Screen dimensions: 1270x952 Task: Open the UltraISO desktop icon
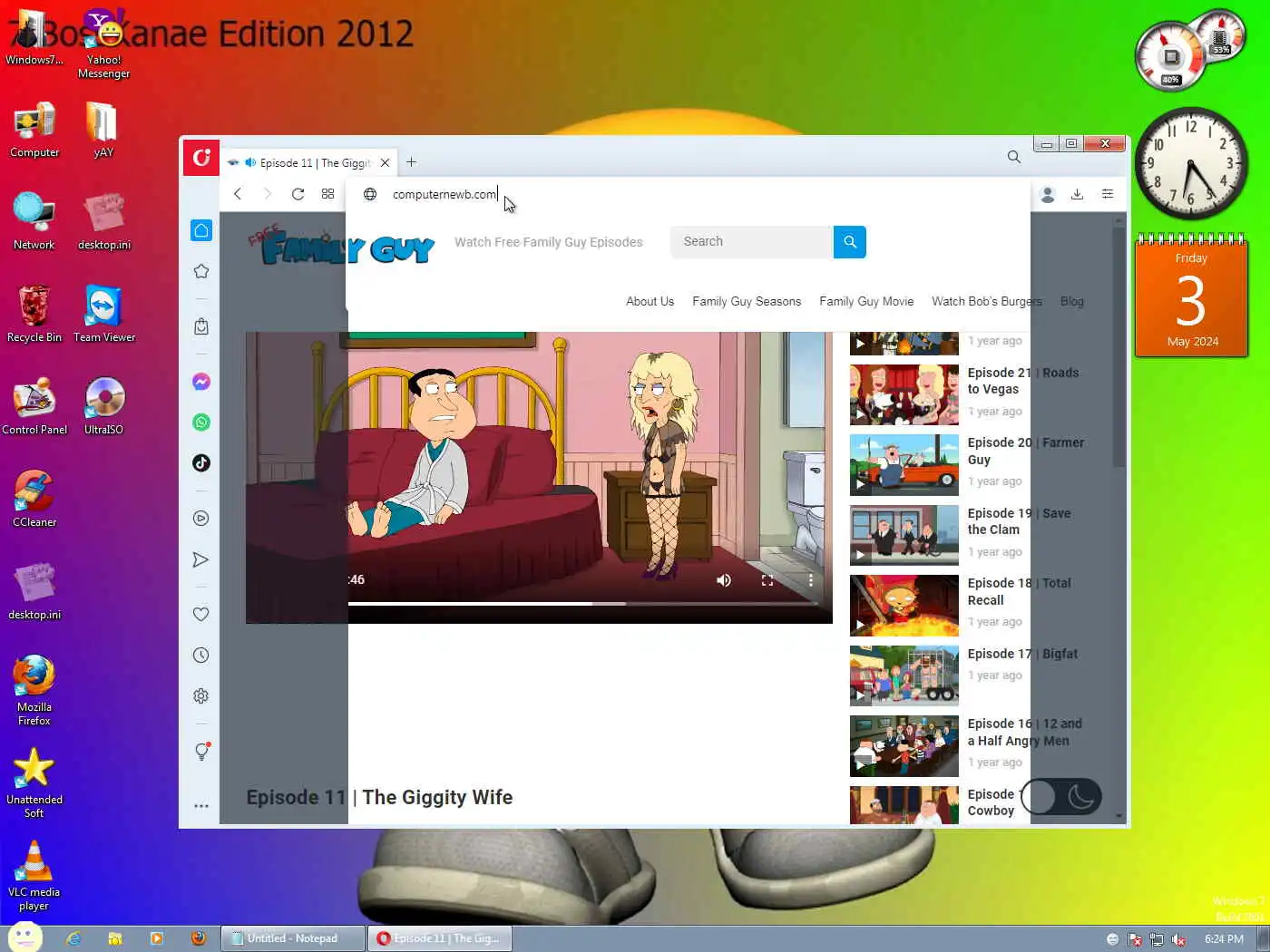[103, 406]
